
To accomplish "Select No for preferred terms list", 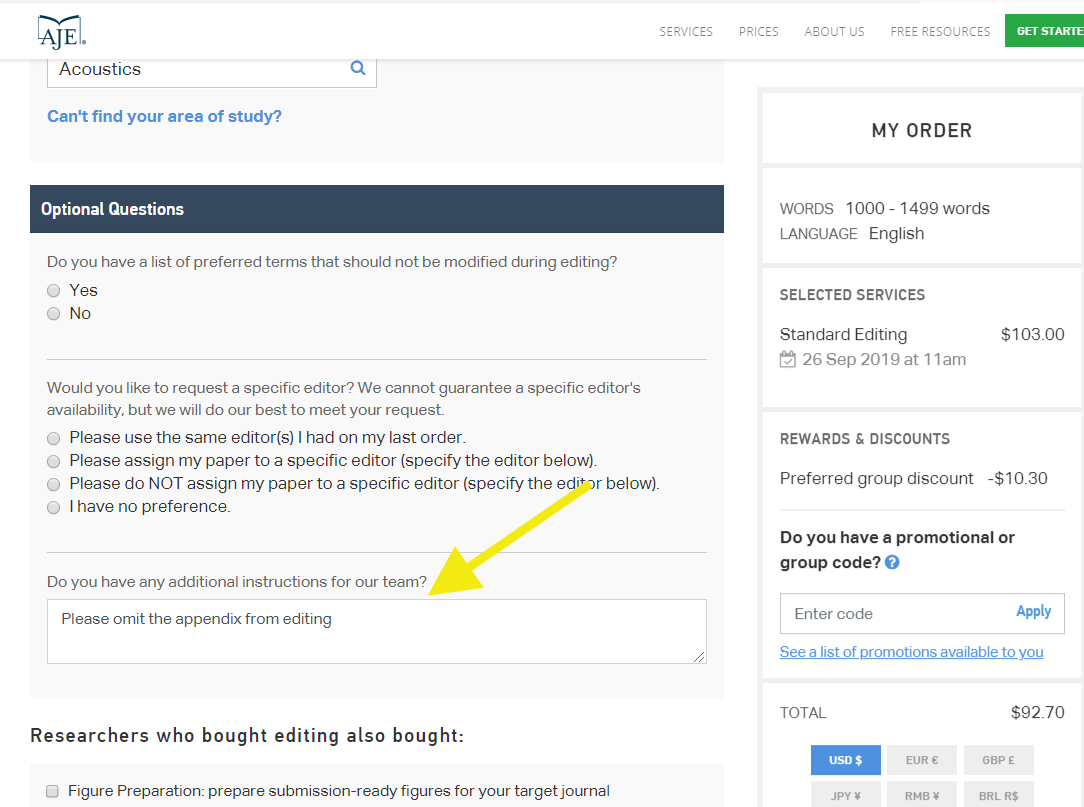I will click(x=53, y=314).
